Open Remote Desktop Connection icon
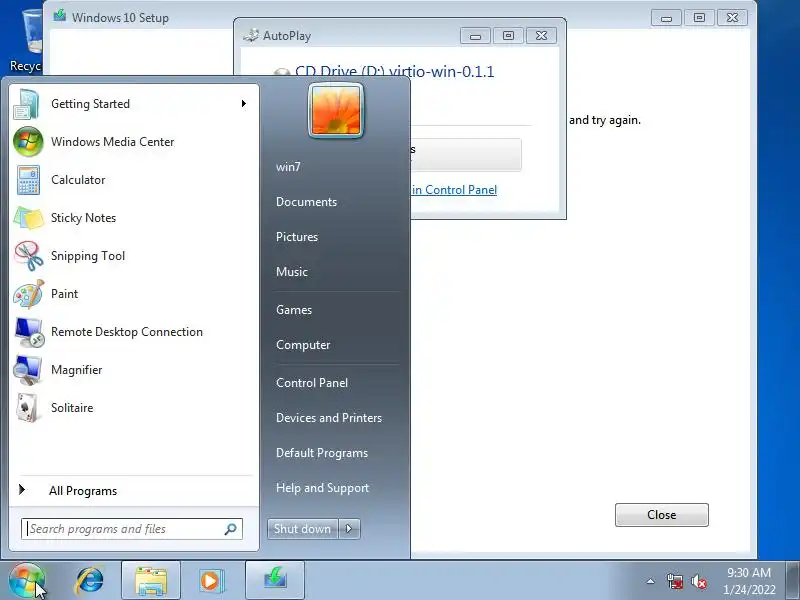Image resolution: width=800 pixels, height=600 pixels. tap(29, 332)
